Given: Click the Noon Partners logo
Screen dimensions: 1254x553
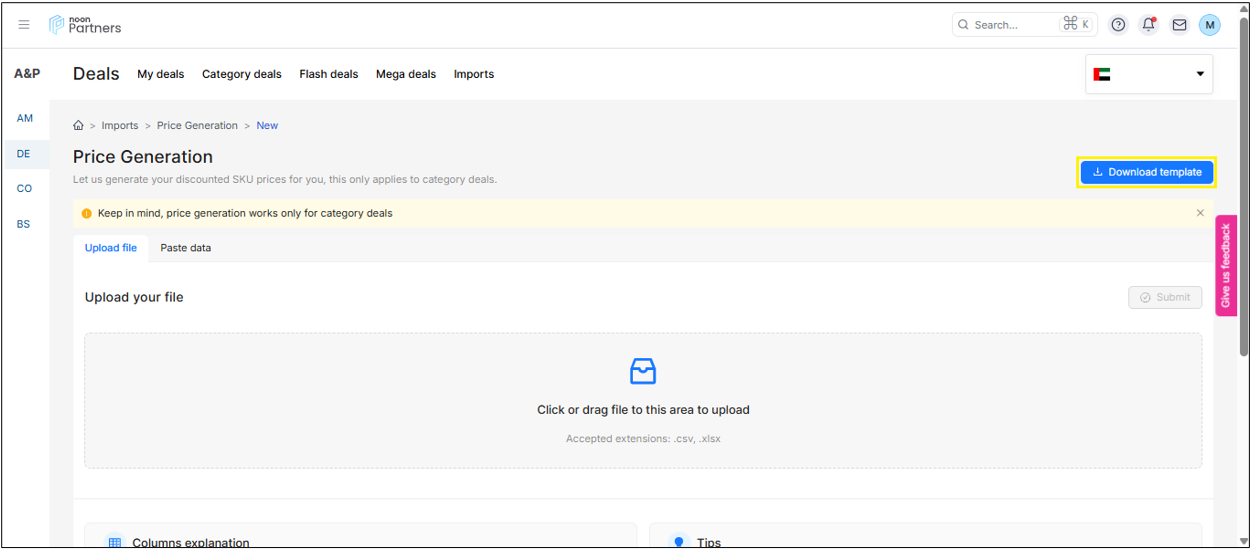Looking at the screenshot, I should [x=86, y=25].
